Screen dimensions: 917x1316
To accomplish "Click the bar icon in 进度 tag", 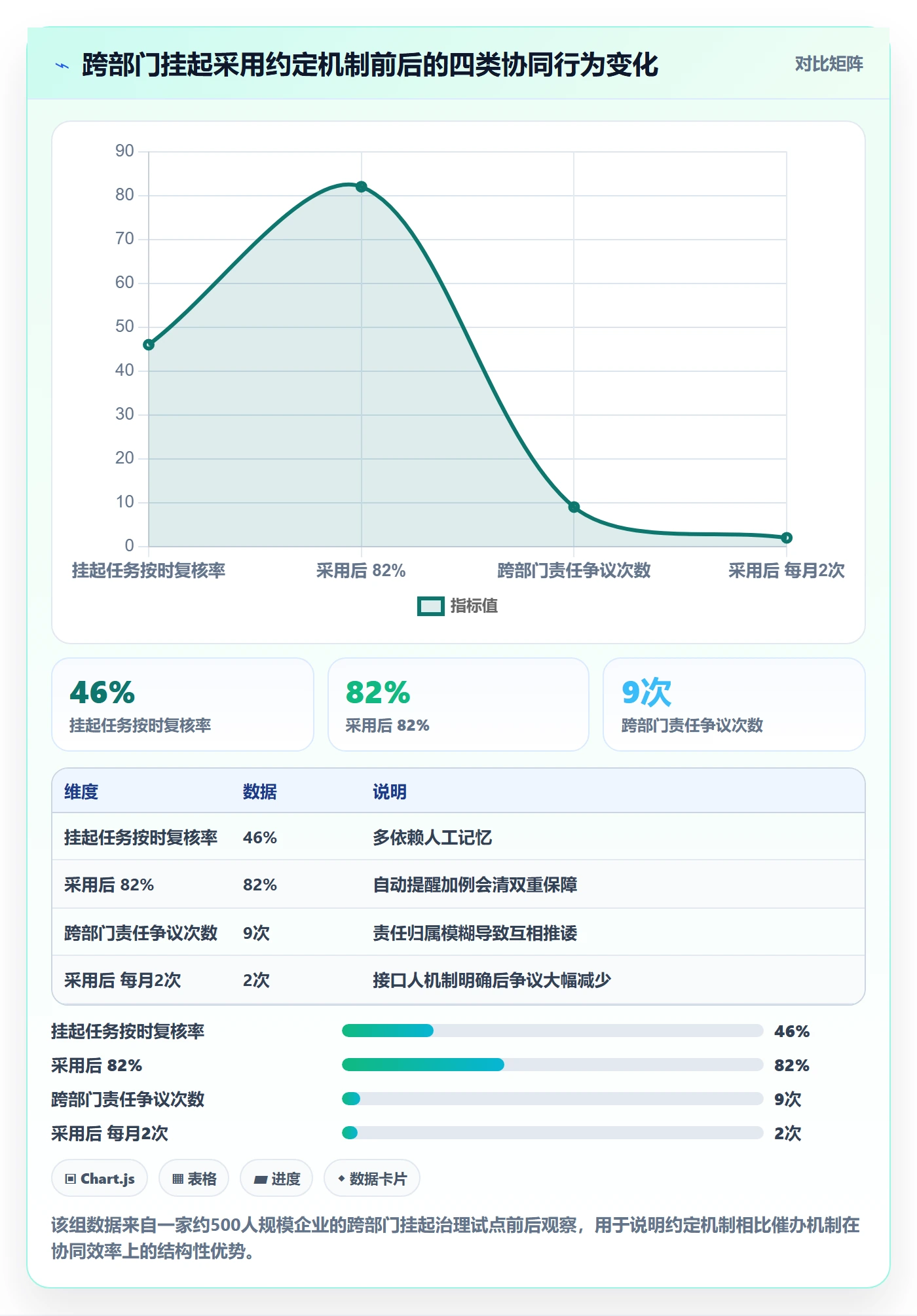I will [x=261, y=1180].
